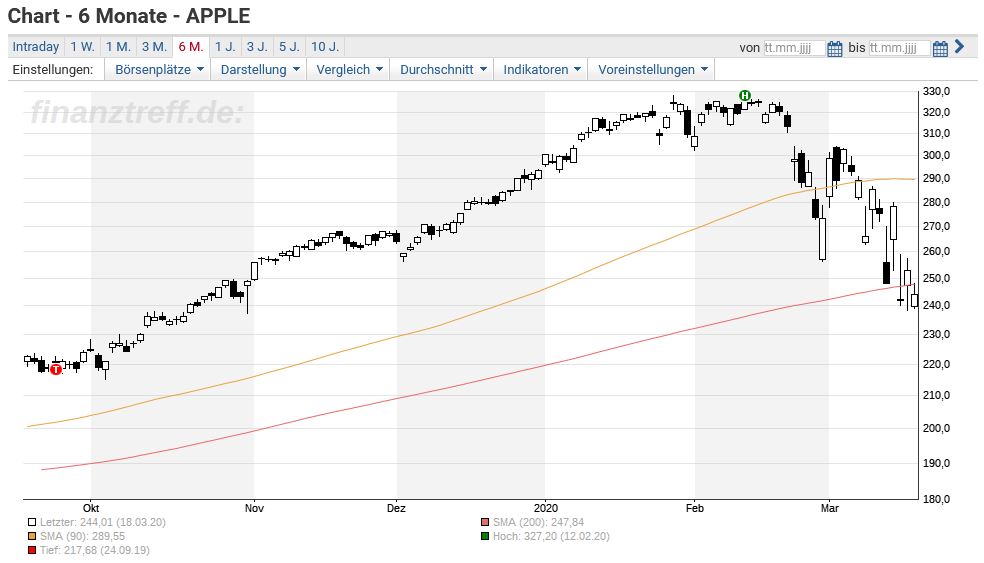Expand the Durchschnitt dropdown menu

pyautogui.click(x=442, y=70)
